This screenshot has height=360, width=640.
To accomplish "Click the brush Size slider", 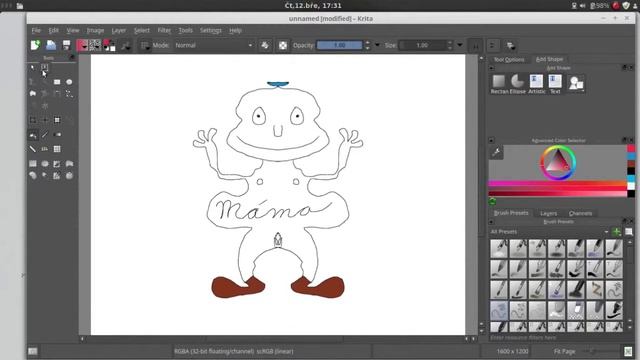I will (x=422, y=45).
